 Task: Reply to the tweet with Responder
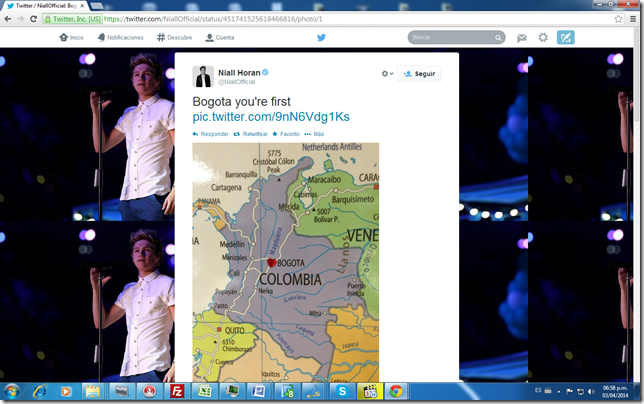pyautogui.click(x=211, y=134)
